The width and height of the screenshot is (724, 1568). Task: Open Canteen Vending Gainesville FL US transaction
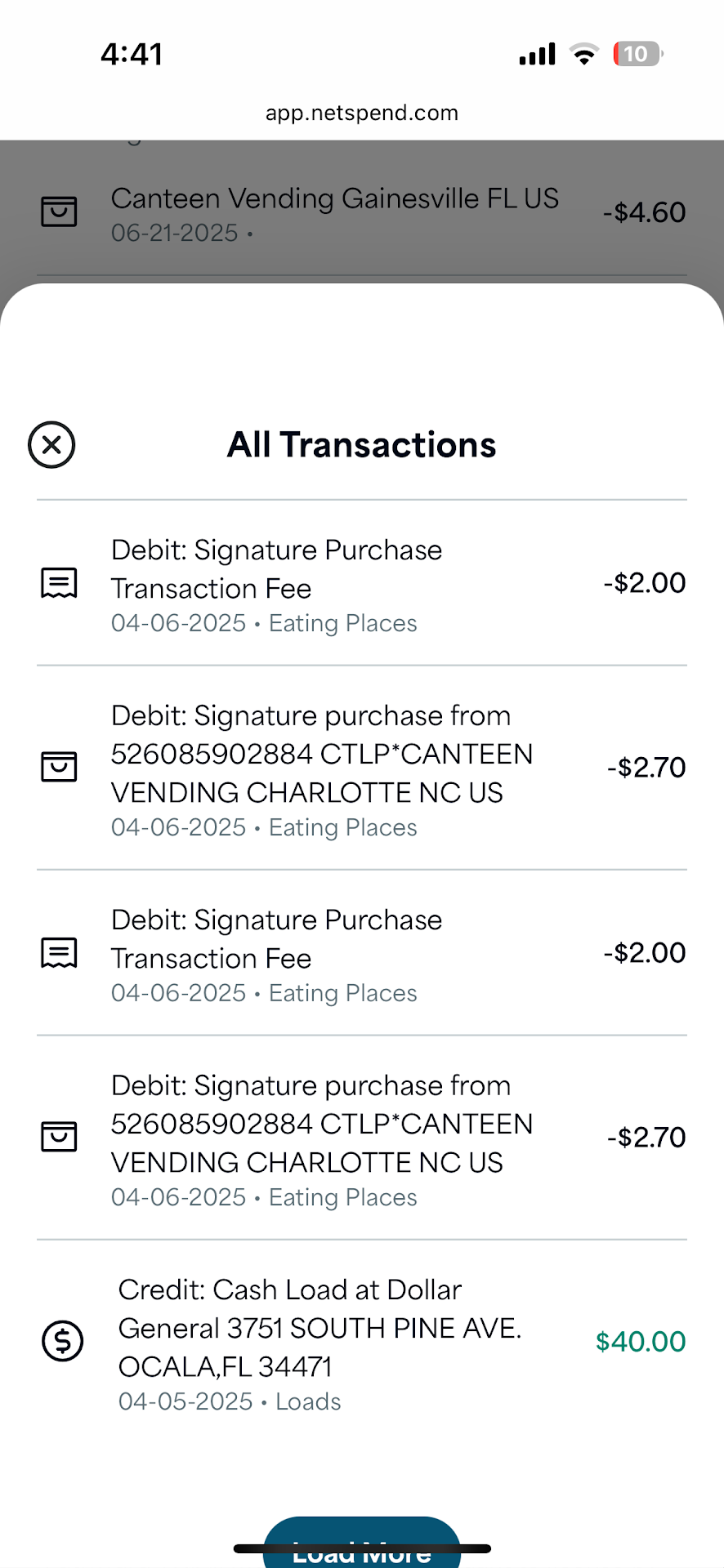tap(334, 198)
